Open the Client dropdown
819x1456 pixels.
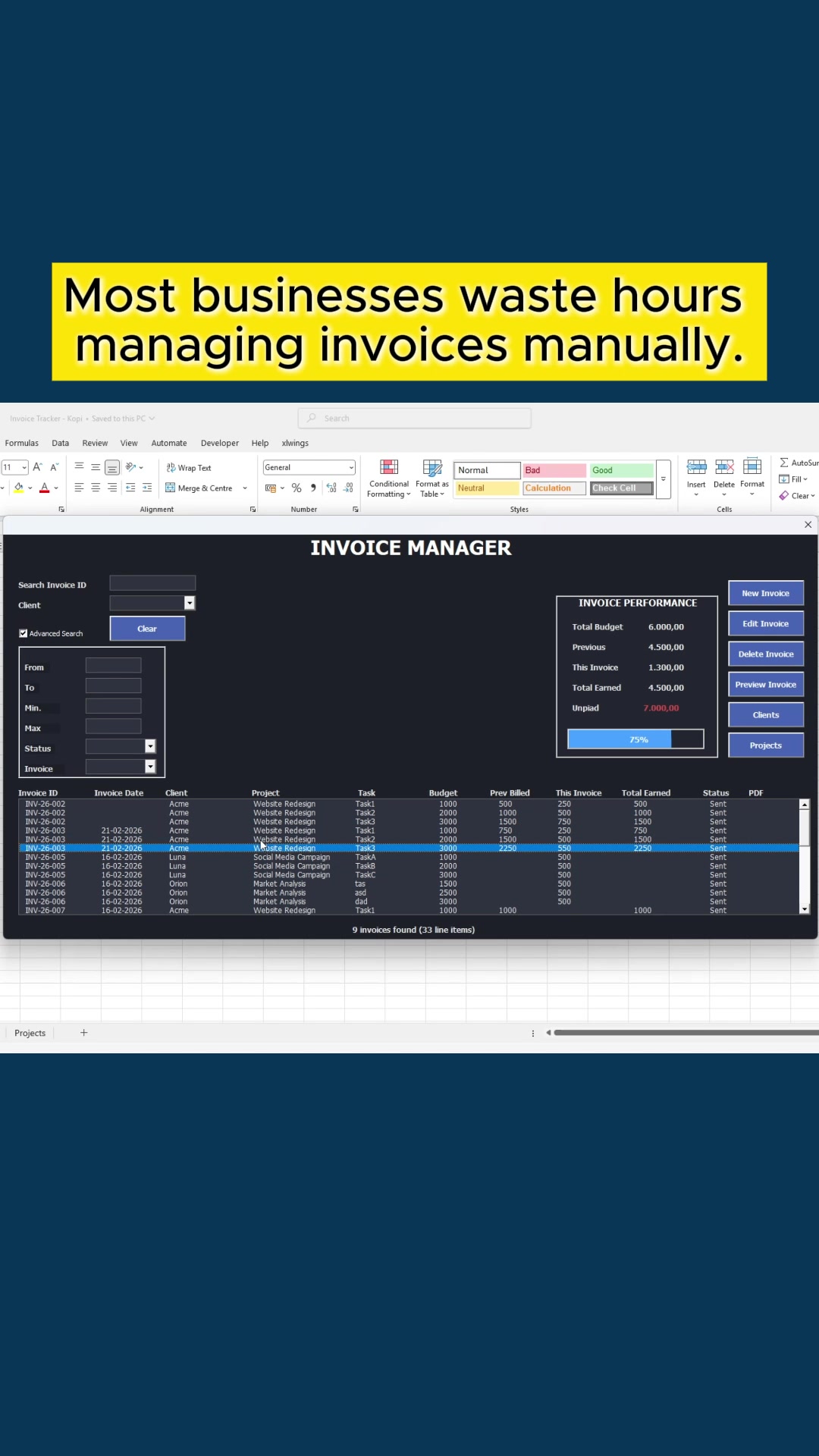coord(190,603)
